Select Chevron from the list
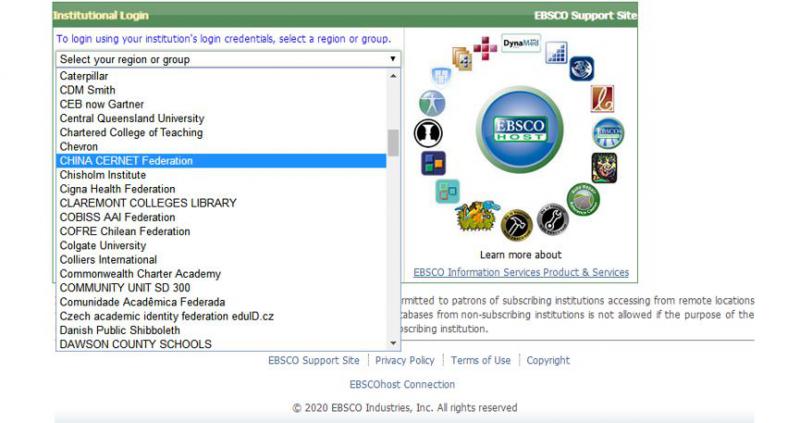This screenshot has height=423, width=800. point(221,146)
